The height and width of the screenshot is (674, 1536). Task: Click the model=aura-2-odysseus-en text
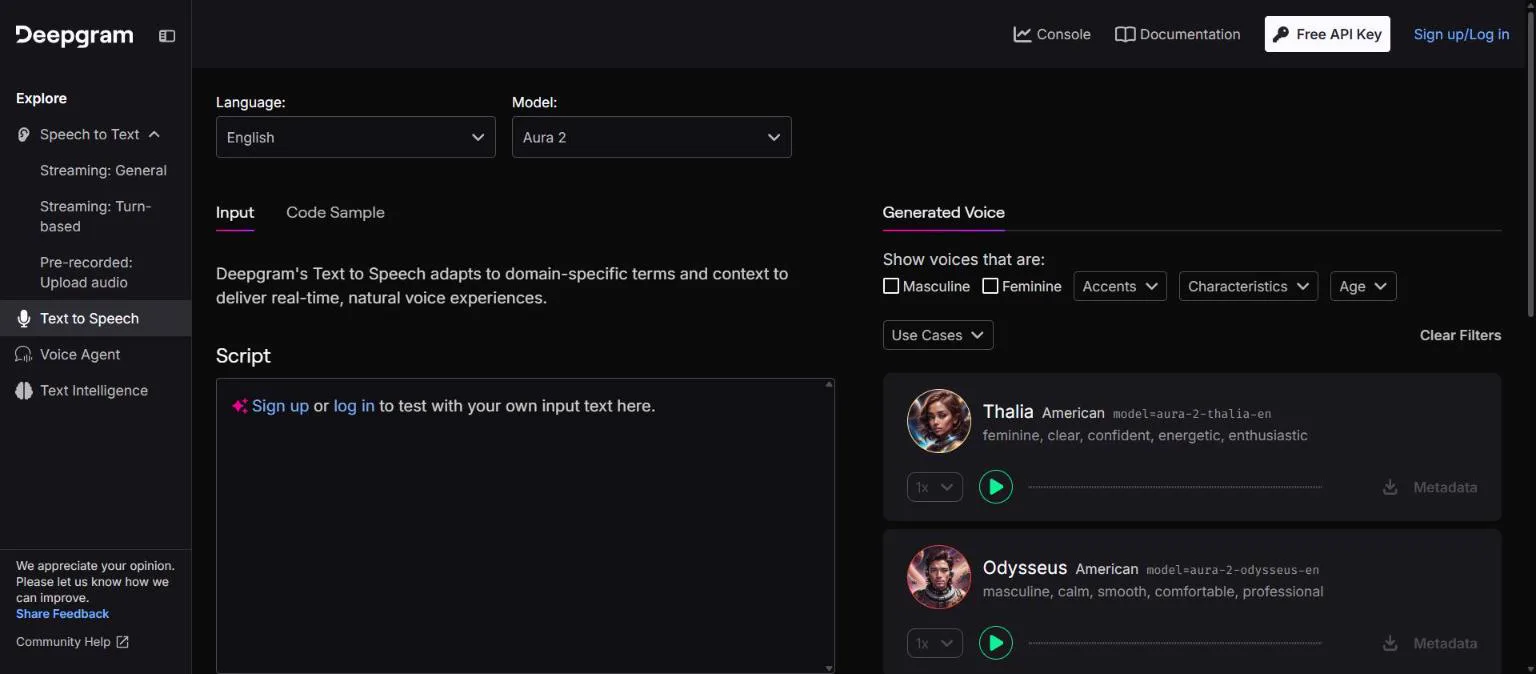[x=1233, y=569]
